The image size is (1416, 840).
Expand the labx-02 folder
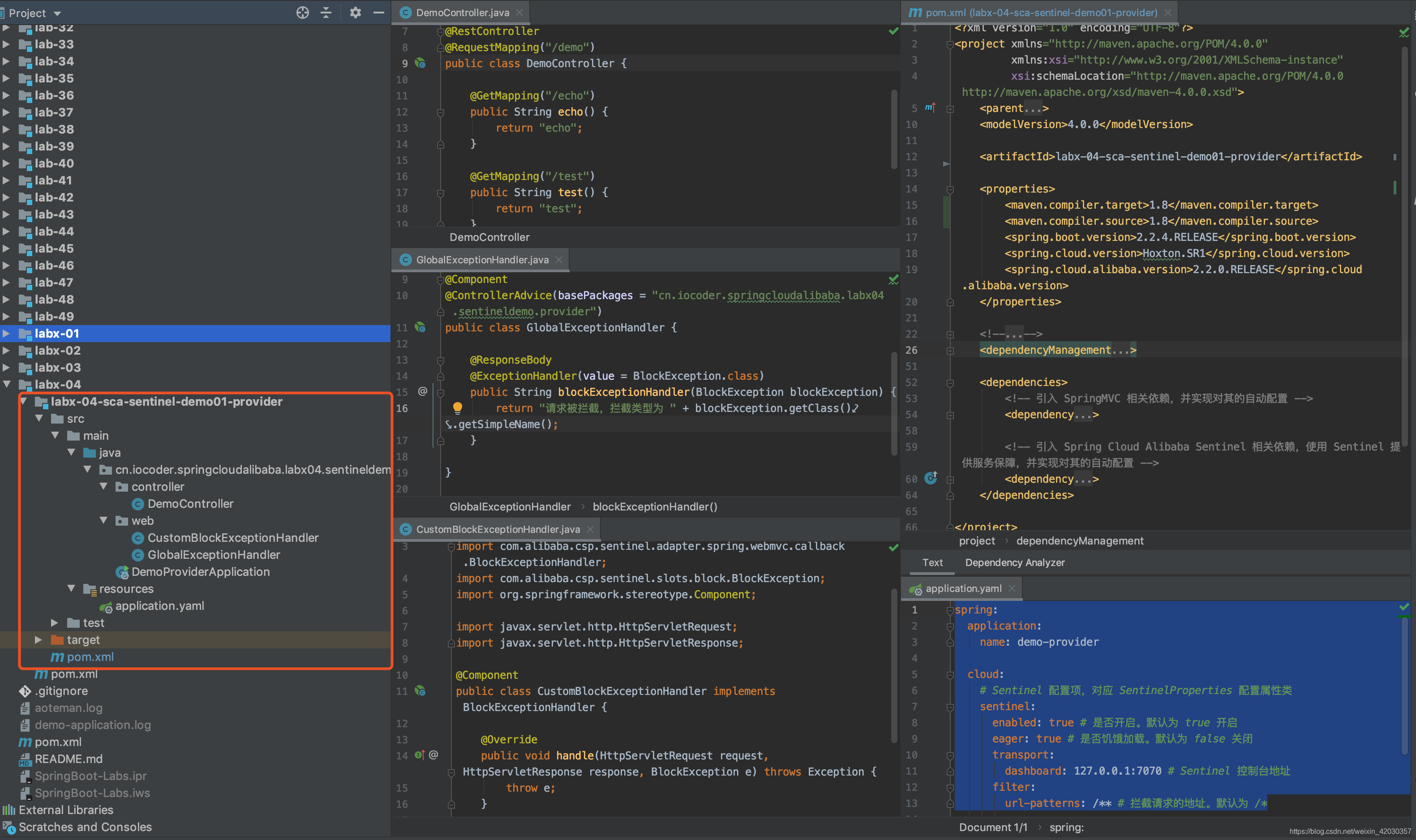[x=6, y=351]
